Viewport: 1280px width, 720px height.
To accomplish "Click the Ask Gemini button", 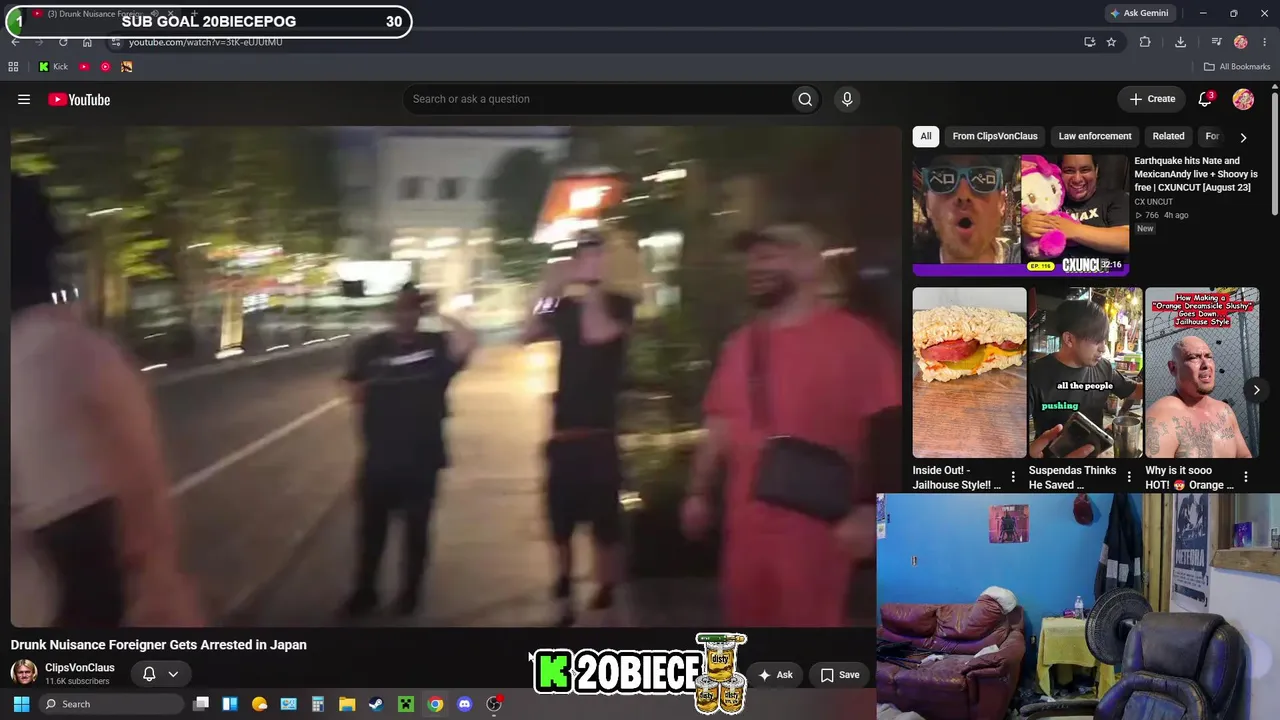I will [x=1138, y=13].
